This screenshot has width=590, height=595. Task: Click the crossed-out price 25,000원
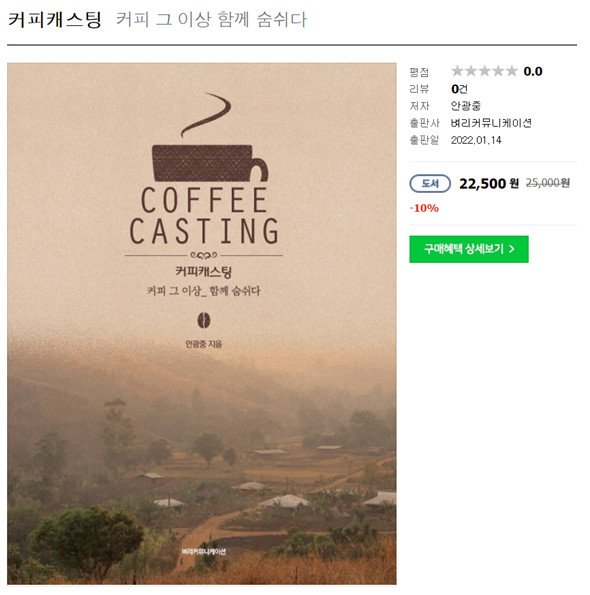(548, 183)
